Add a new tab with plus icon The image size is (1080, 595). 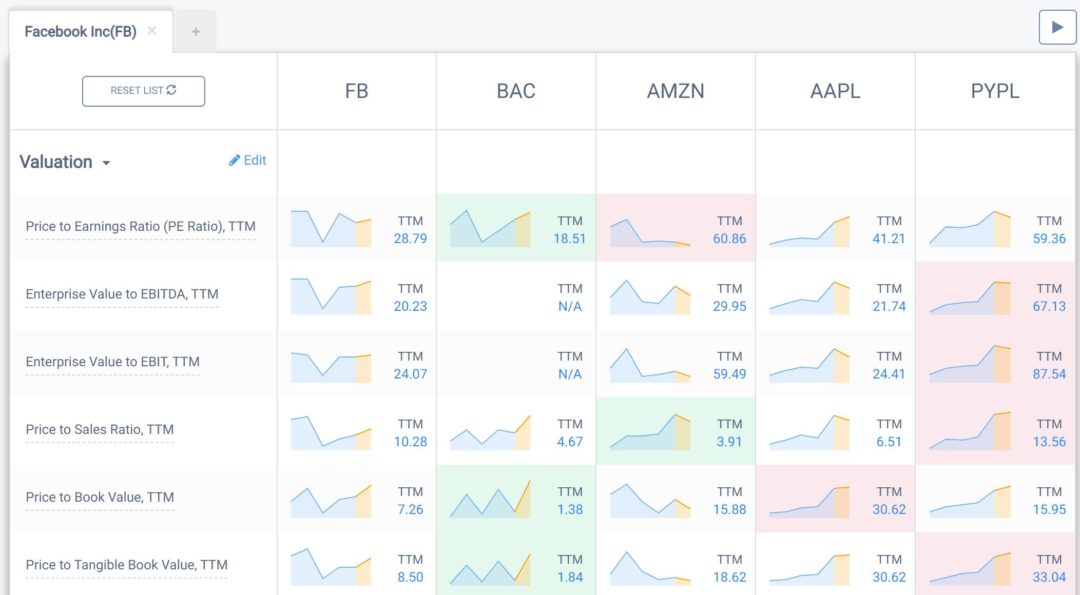pos(196,32)
